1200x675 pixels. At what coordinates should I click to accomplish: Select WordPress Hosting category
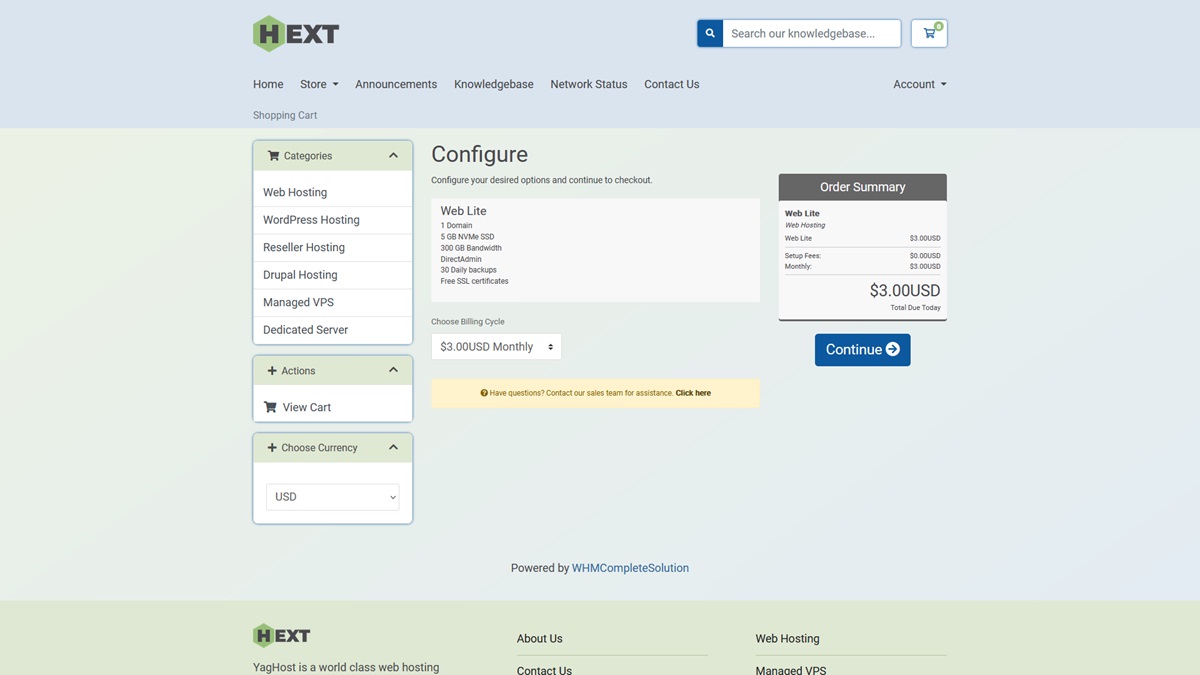point(311,220)
